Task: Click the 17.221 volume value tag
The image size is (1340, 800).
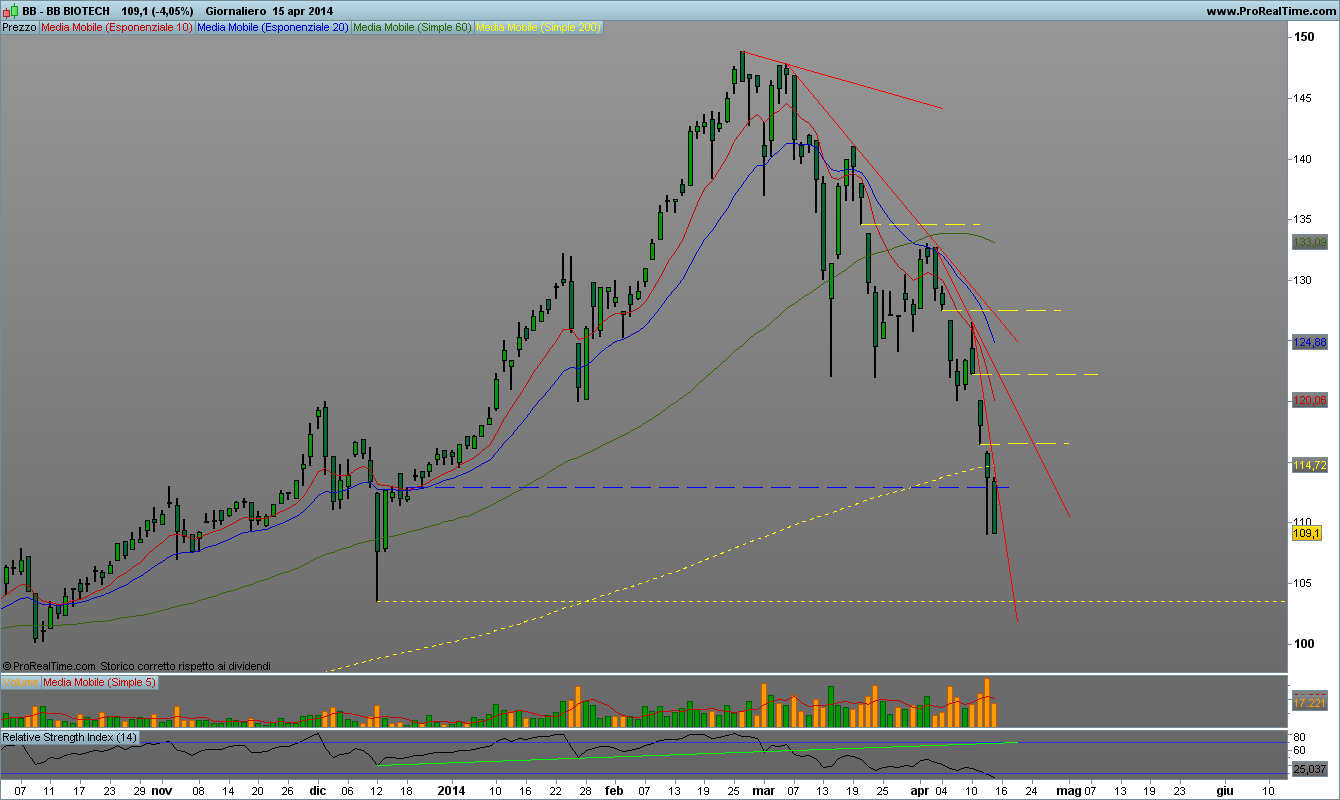Action: 1309,704
